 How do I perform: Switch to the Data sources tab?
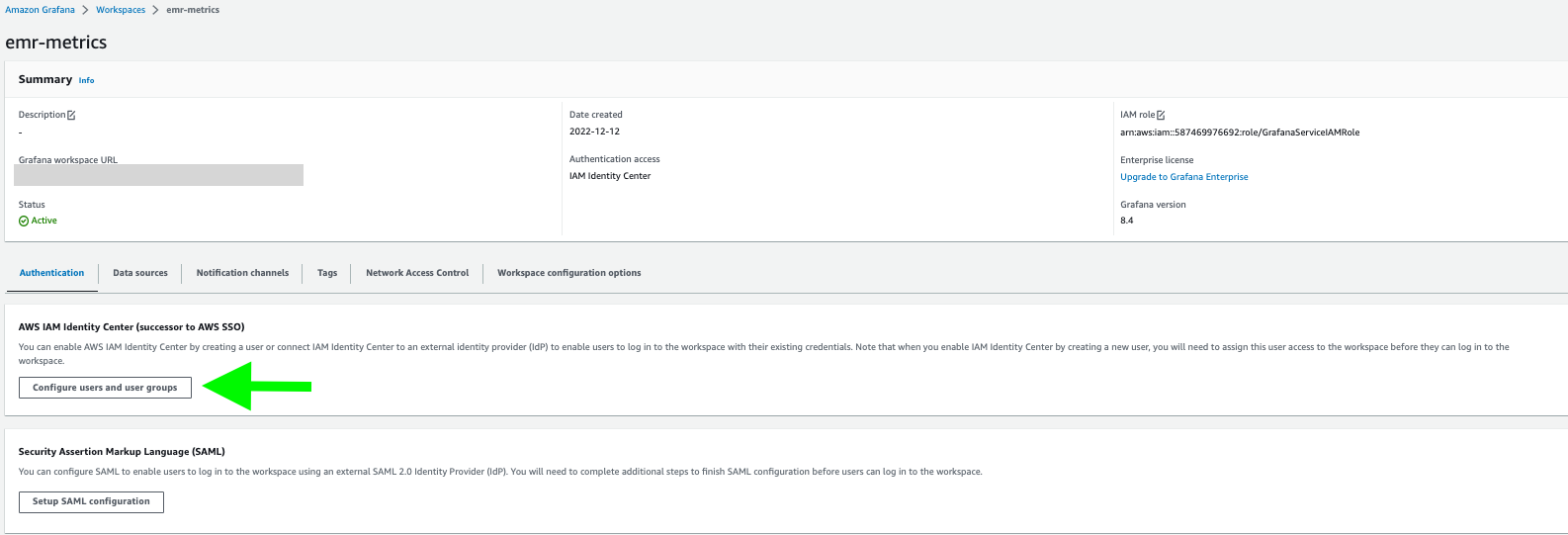click(x=140, y=273)
